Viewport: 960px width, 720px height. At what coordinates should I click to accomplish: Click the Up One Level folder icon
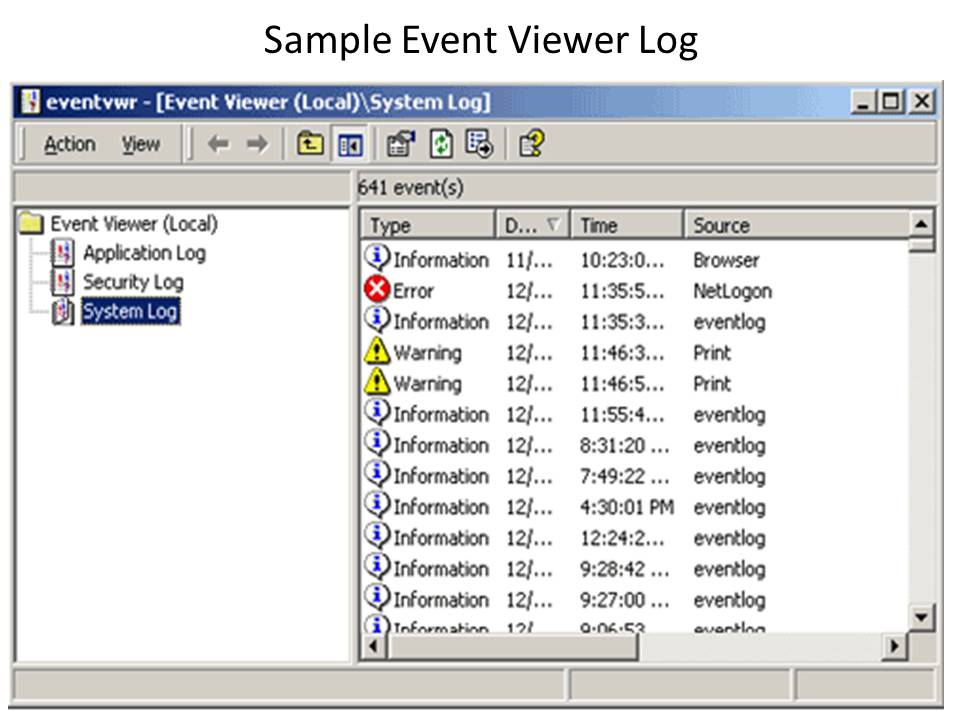pyautogui.click(x=311, y=145)
